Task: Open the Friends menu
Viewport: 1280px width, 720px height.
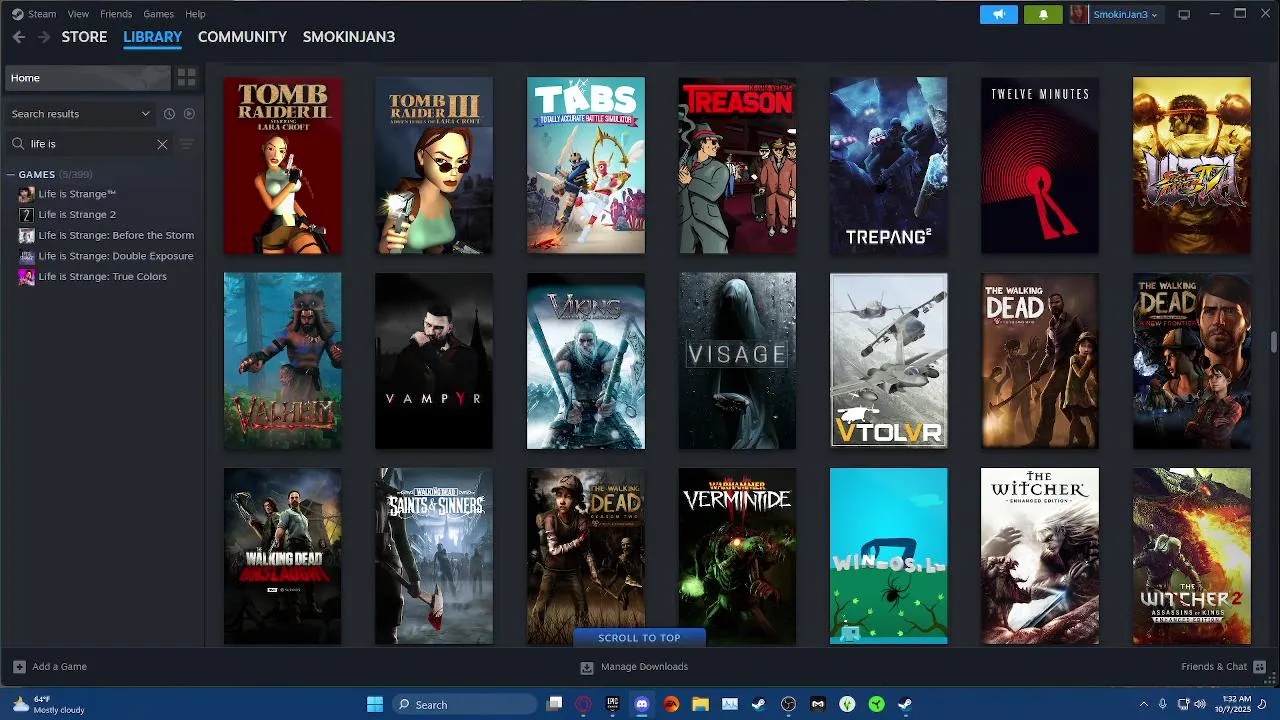Action: pos(116,14)
